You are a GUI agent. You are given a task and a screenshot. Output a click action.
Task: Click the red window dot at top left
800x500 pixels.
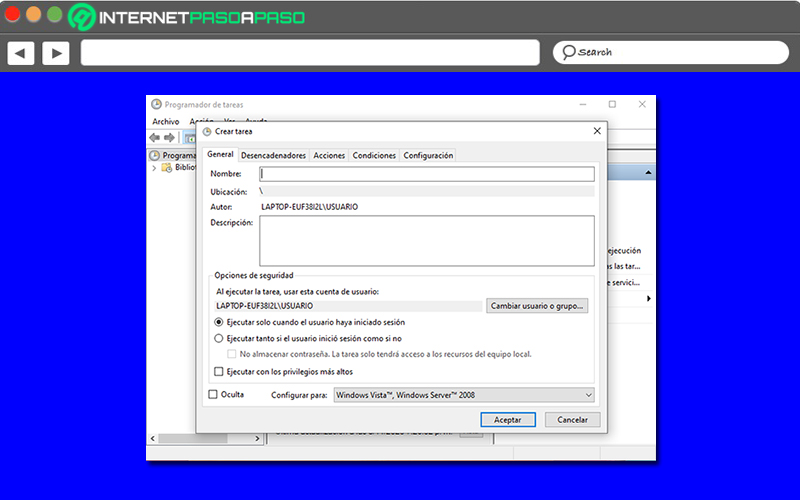click(x=12, y=14)
